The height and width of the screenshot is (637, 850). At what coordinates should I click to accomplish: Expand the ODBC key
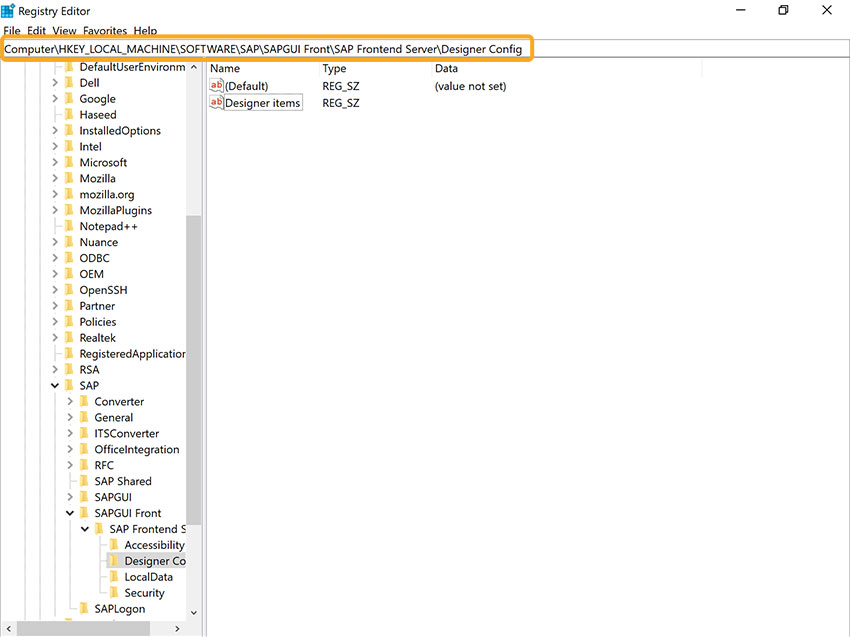[x=55, y=258]
